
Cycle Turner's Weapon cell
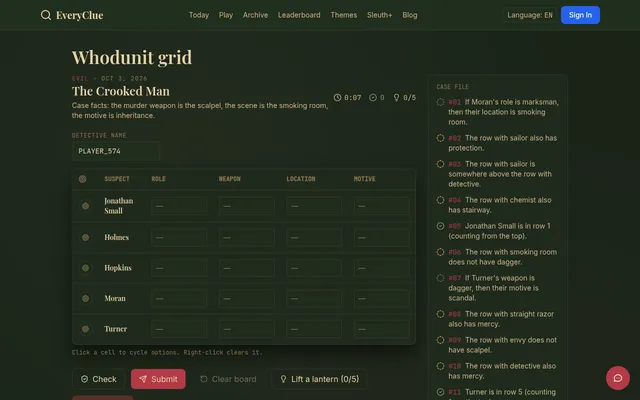[247, 329]
